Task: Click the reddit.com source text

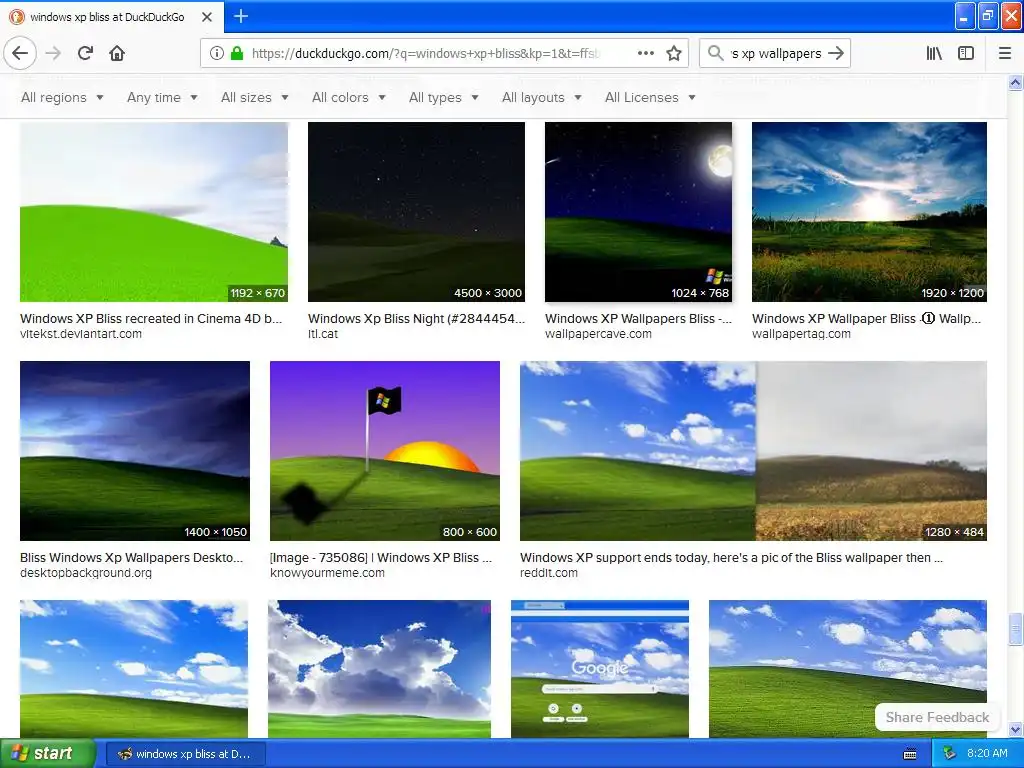Action: [x=549, y=573]
